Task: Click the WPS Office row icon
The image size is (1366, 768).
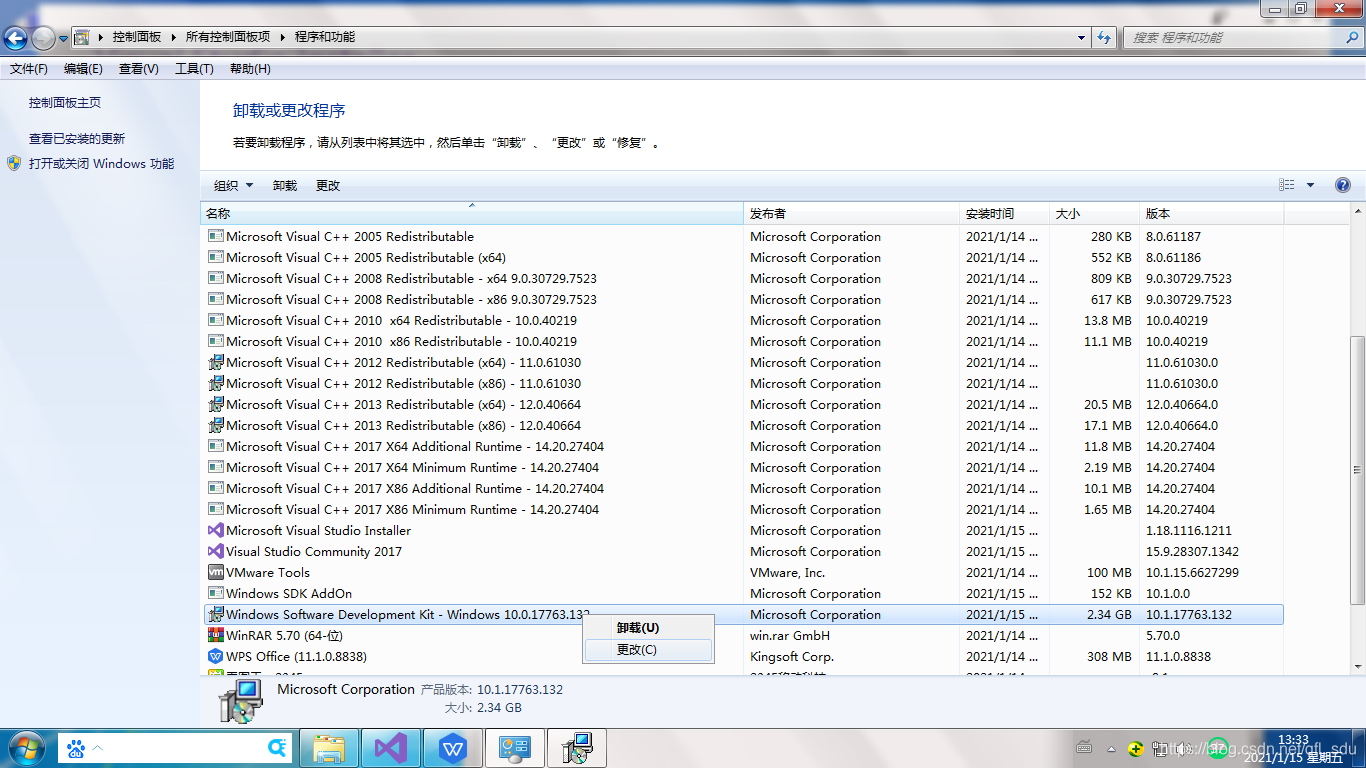Action: [x=215, y=656]
